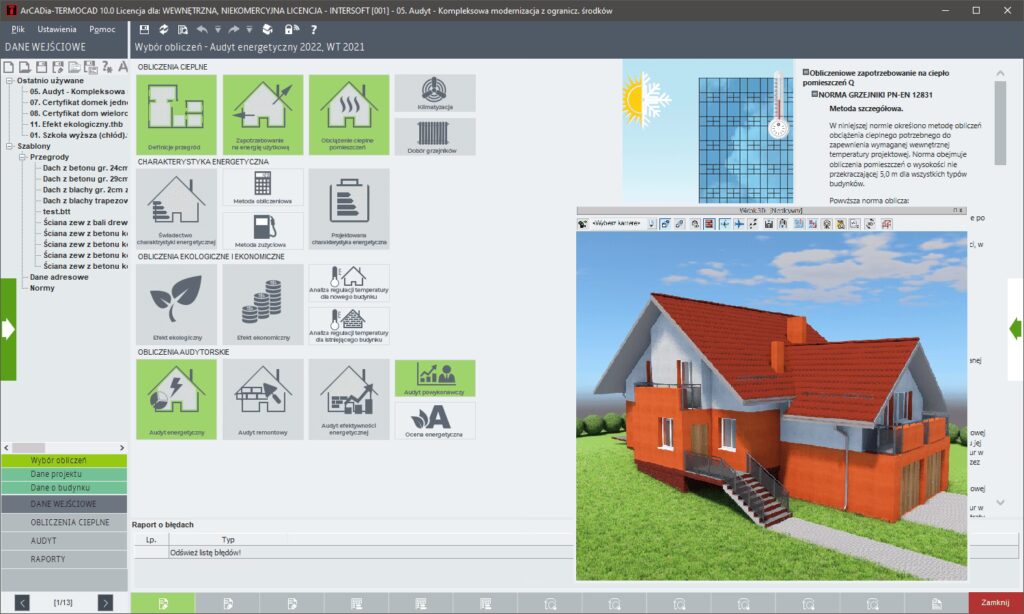Click the save floppy icon in top toolbar
Image resolution: width=1024 pixels, height=614 pixels.
pyautogui.click(x=145, y=30)
